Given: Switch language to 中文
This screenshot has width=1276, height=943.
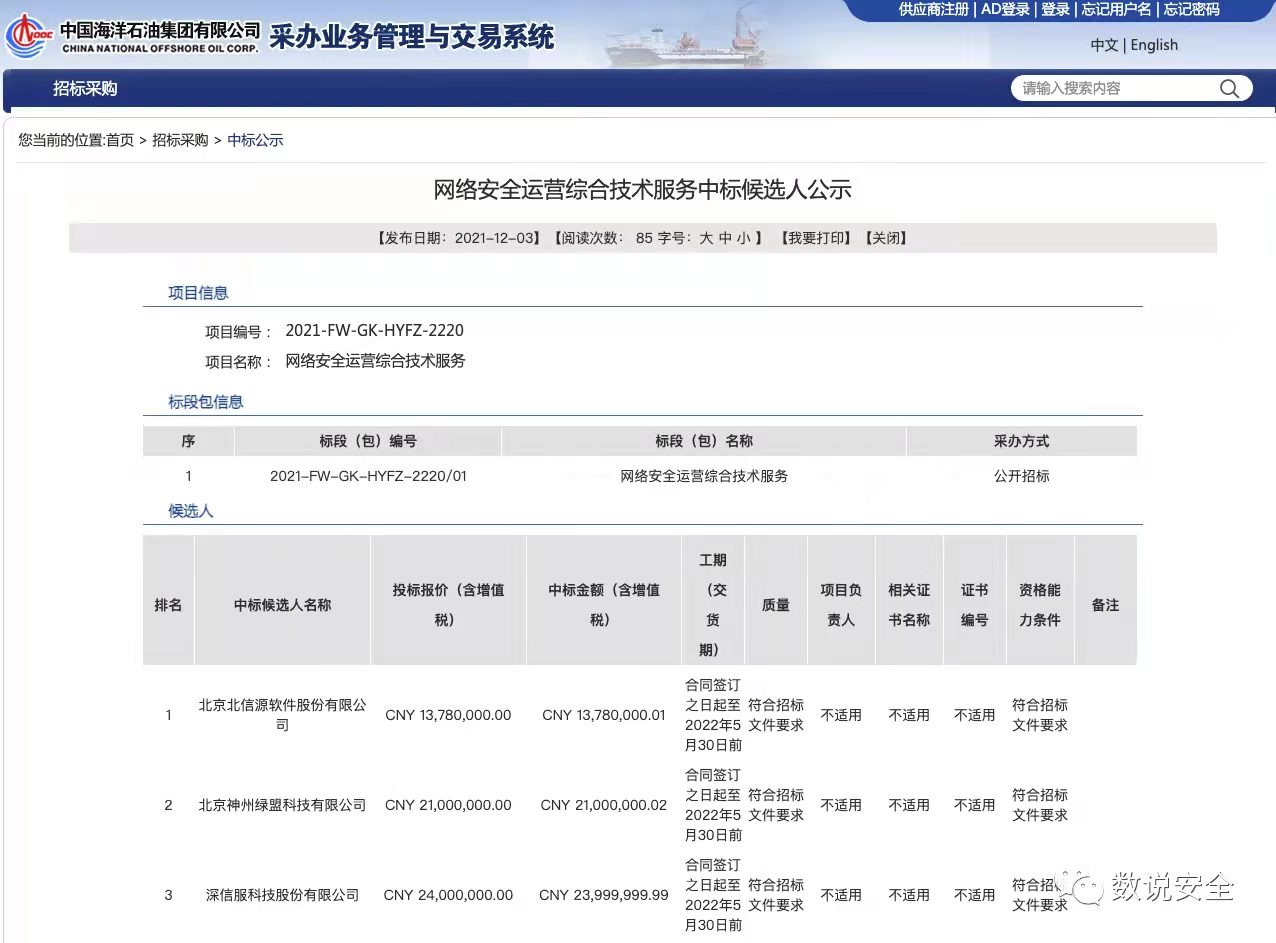Looking at the screenshot, I should tap(1104, 45).
